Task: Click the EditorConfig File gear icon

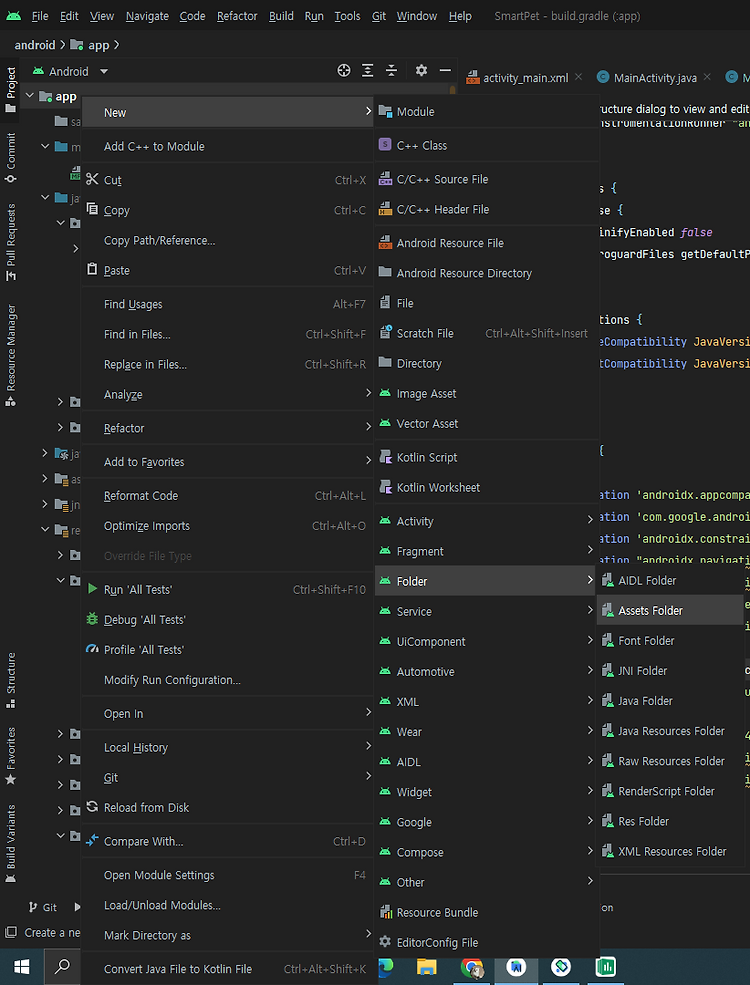Action: tap(386, 942)
